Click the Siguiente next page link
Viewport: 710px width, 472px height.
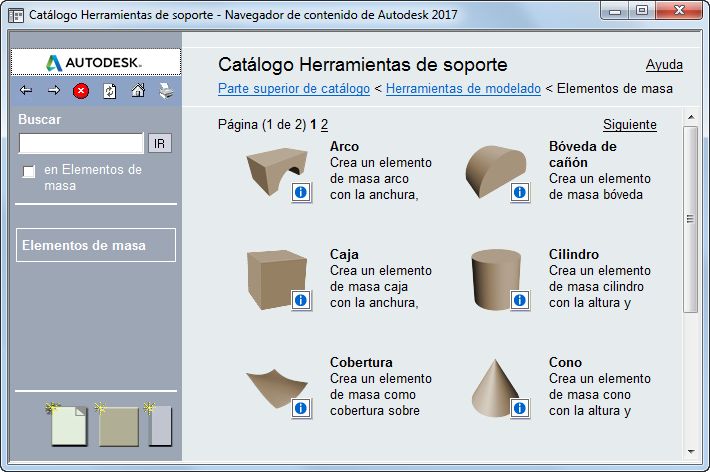(629, 125)
